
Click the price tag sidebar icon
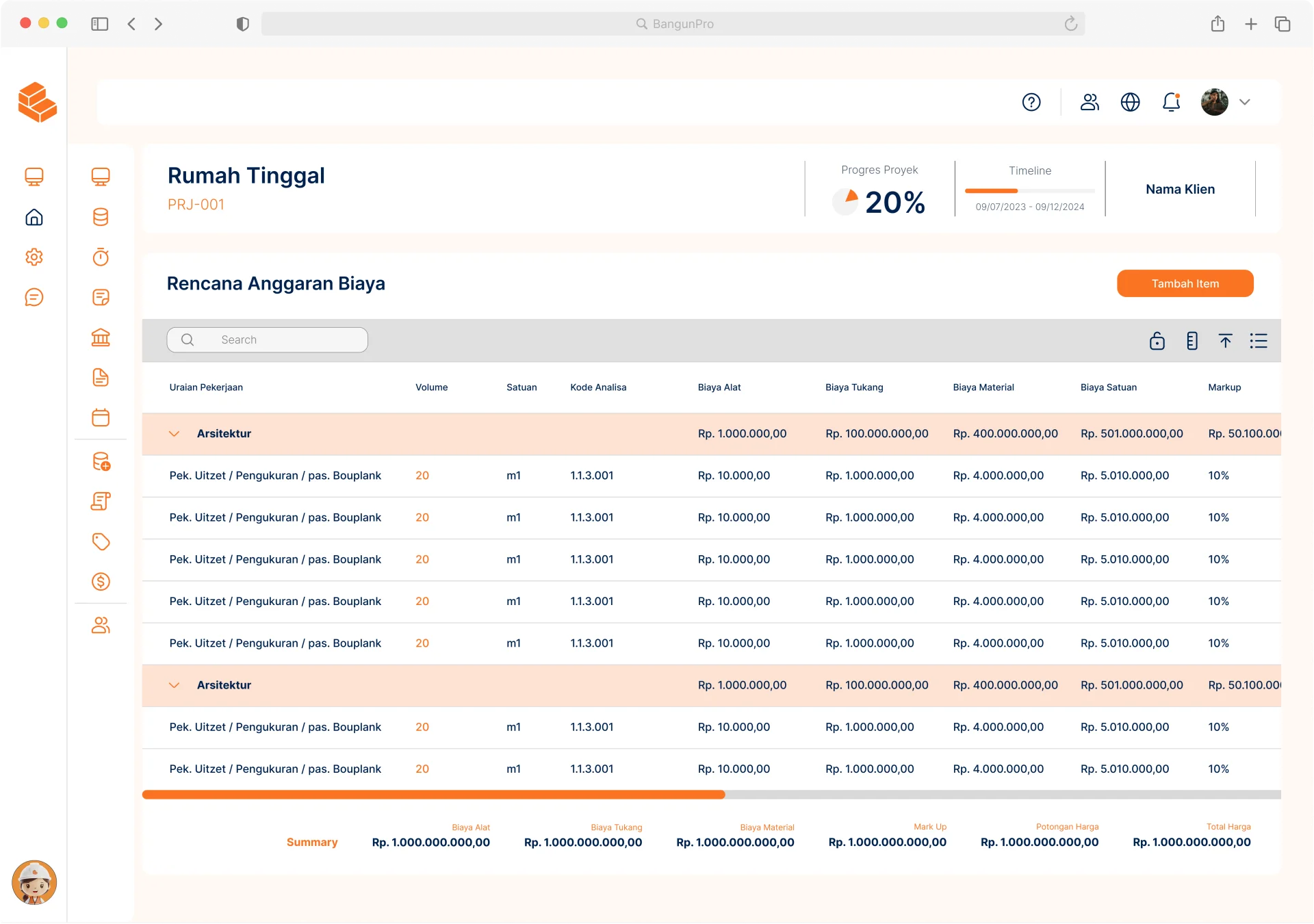click(101, 541)
